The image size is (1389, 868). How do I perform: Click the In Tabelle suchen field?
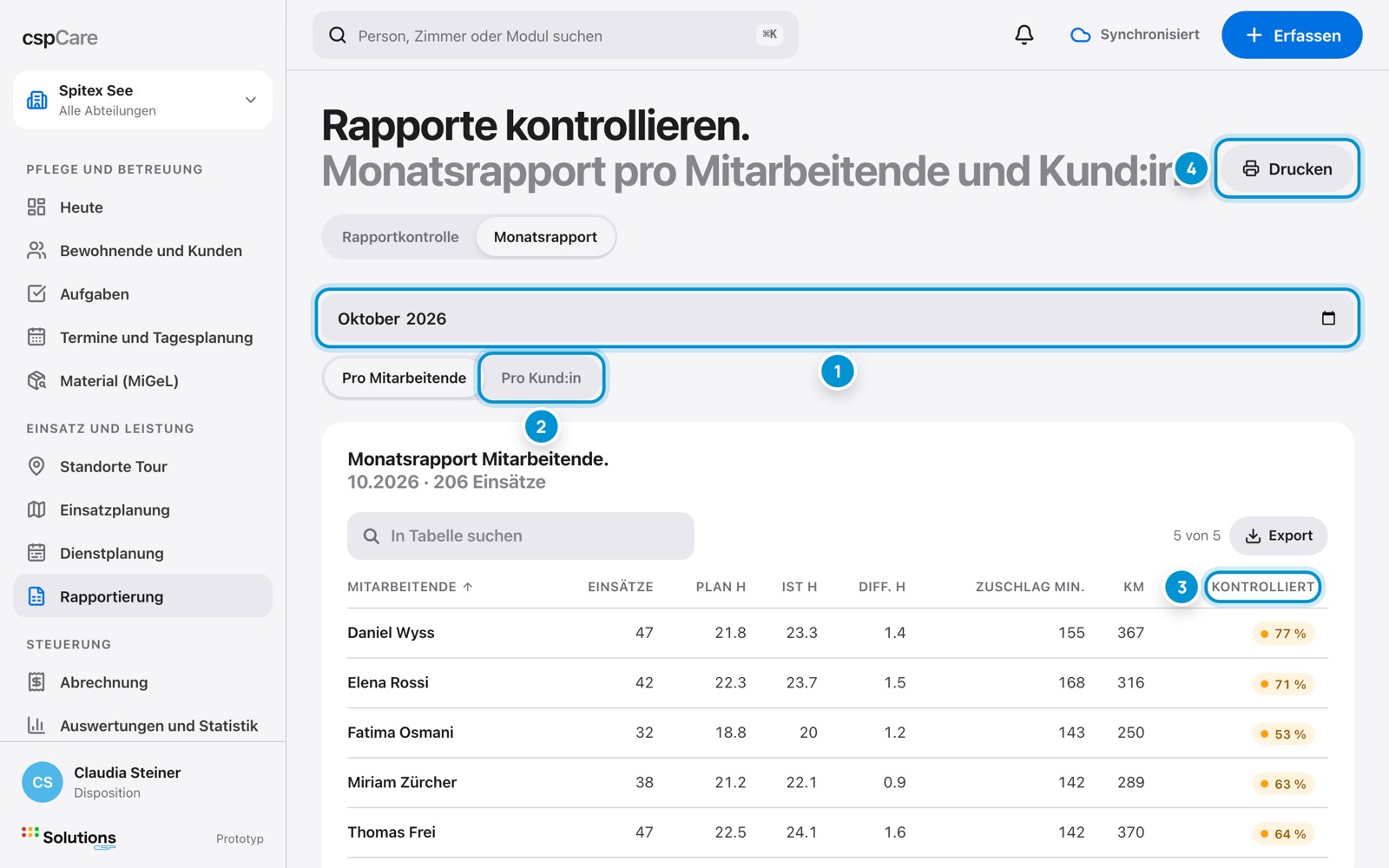point(521,536)
